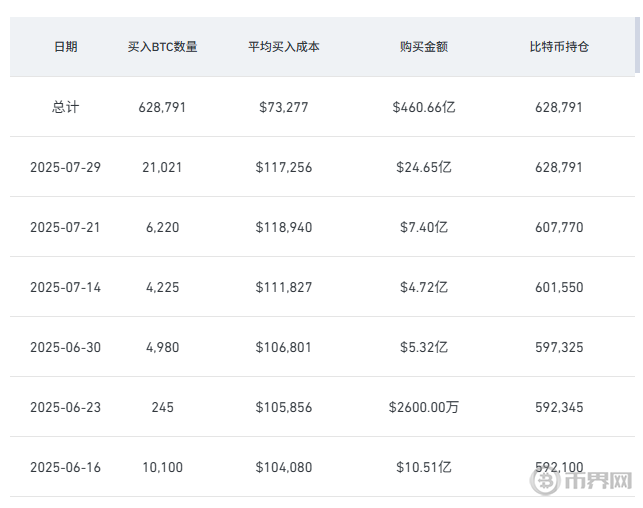Select the 2025-06-30 date cell
Screen dimensions: 643x508
65,347
